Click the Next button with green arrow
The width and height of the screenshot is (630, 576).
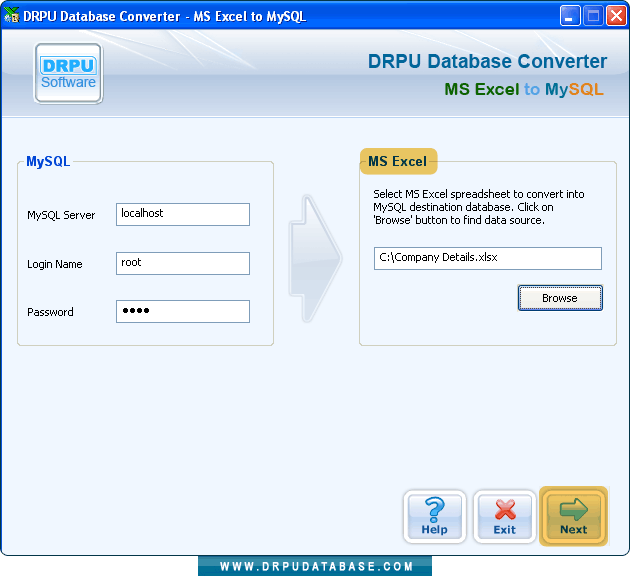tap(573, 517)
